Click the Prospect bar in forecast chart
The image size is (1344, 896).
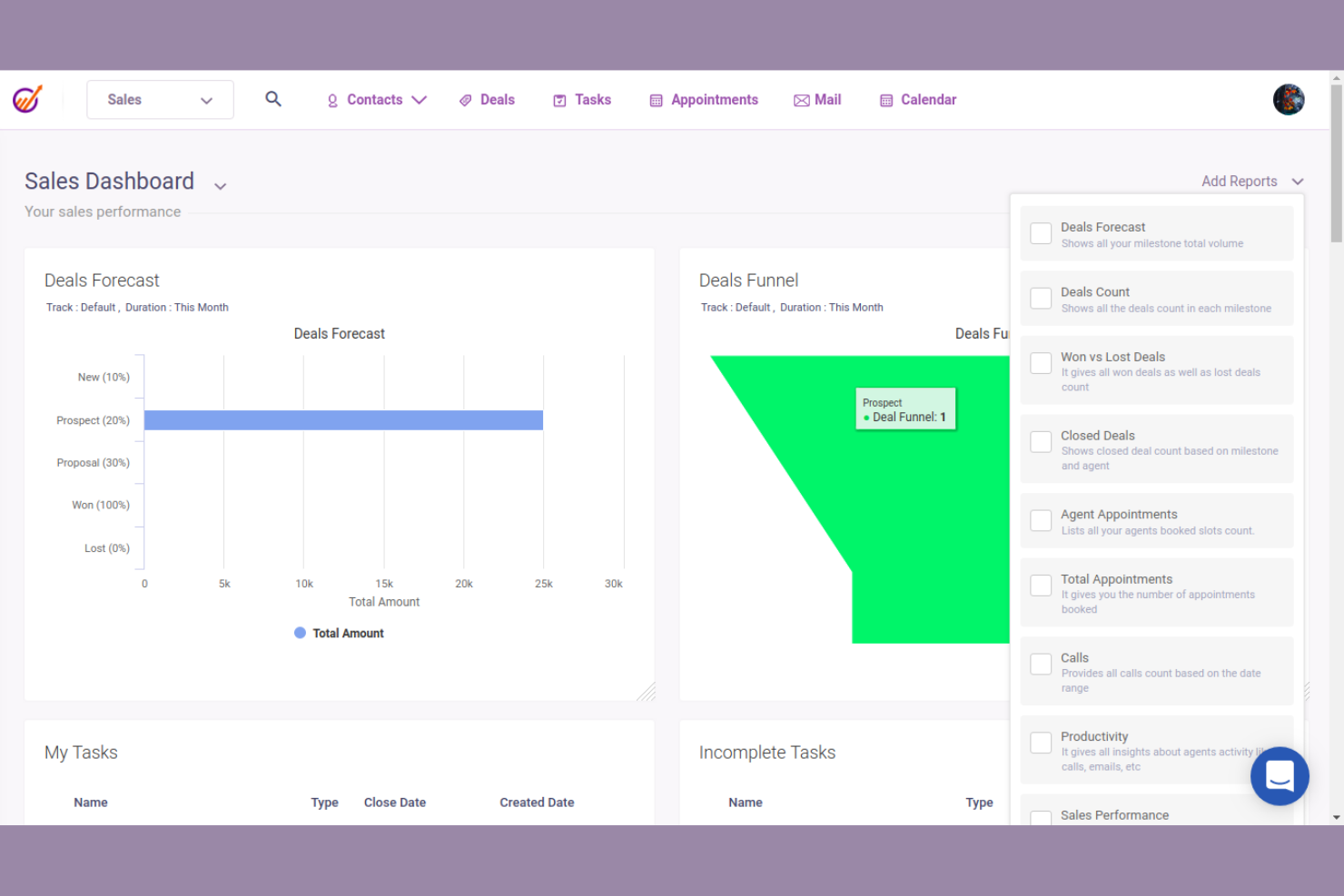343,420
